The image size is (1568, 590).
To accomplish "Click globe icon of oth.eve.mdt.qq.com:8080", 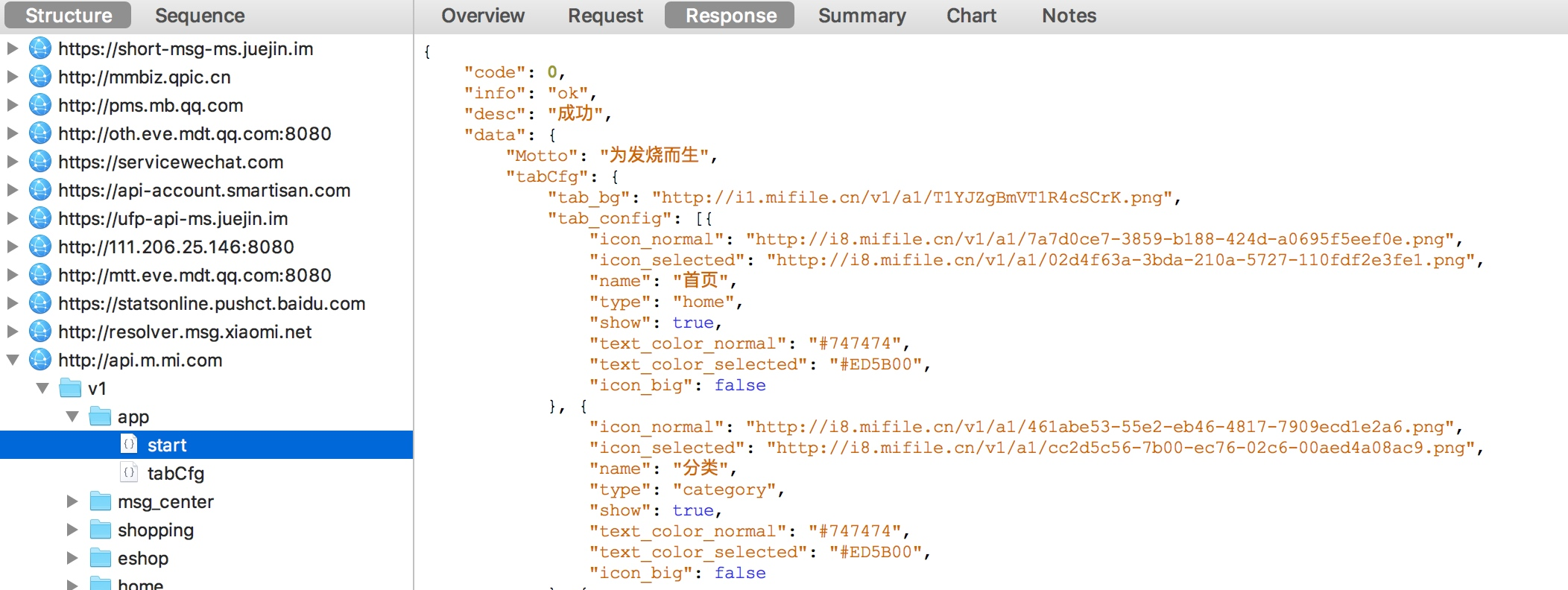I will [40, 133].
